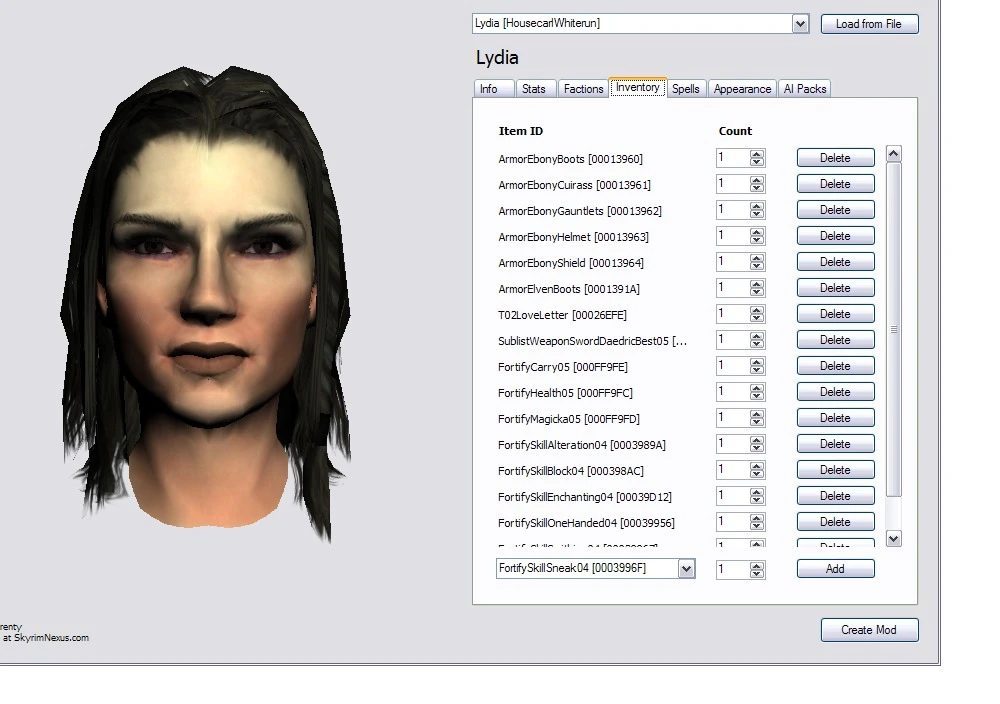This screenshot has width=1000, height=704.
Task: Change the ArmorEbonyGauntlets count stepper
Action: tap(757, 210)
